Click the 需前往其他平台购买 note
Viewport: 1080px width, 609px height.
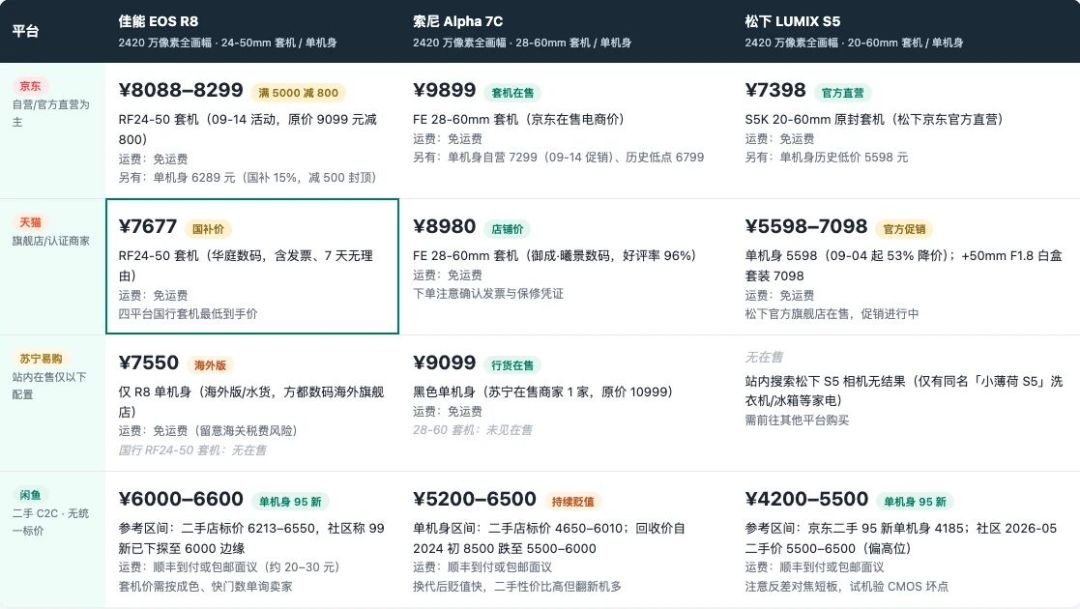tap(797, 420)
